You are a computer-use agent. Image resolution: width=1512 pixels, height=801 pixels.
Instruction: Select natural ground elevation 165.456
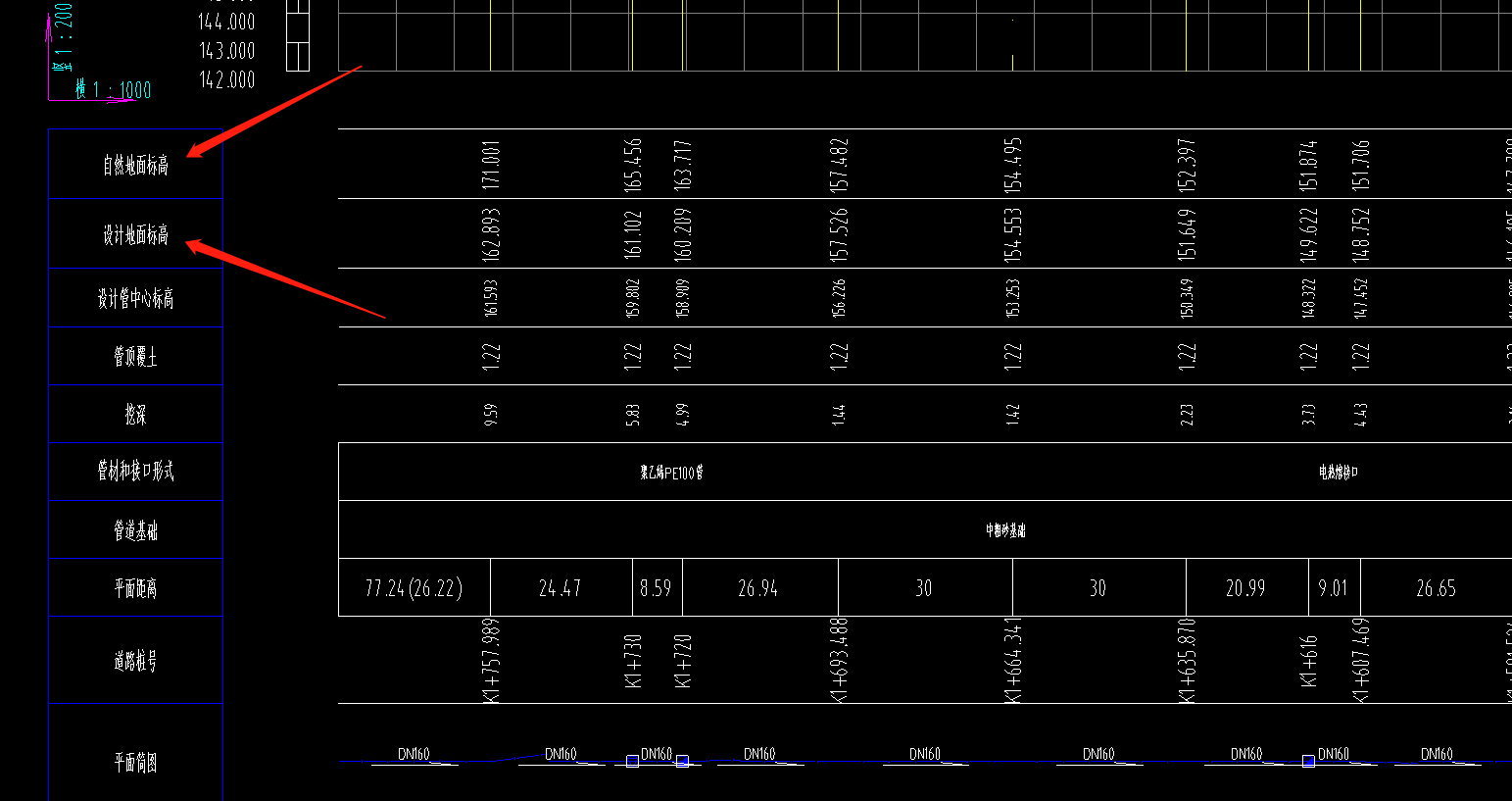(x=633, y=165)
